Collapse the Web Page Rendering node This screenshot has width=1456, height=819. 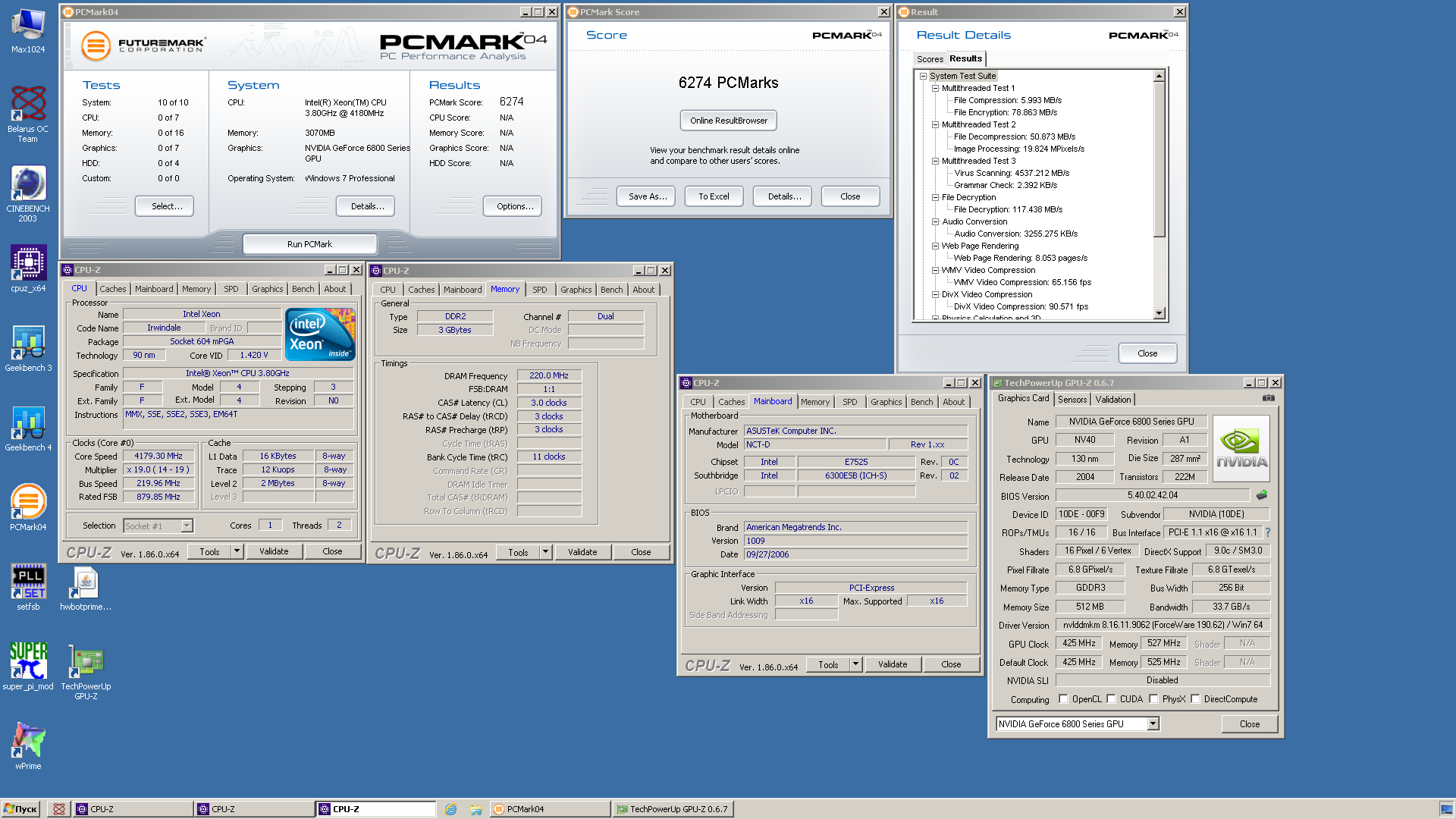[935, 246]
